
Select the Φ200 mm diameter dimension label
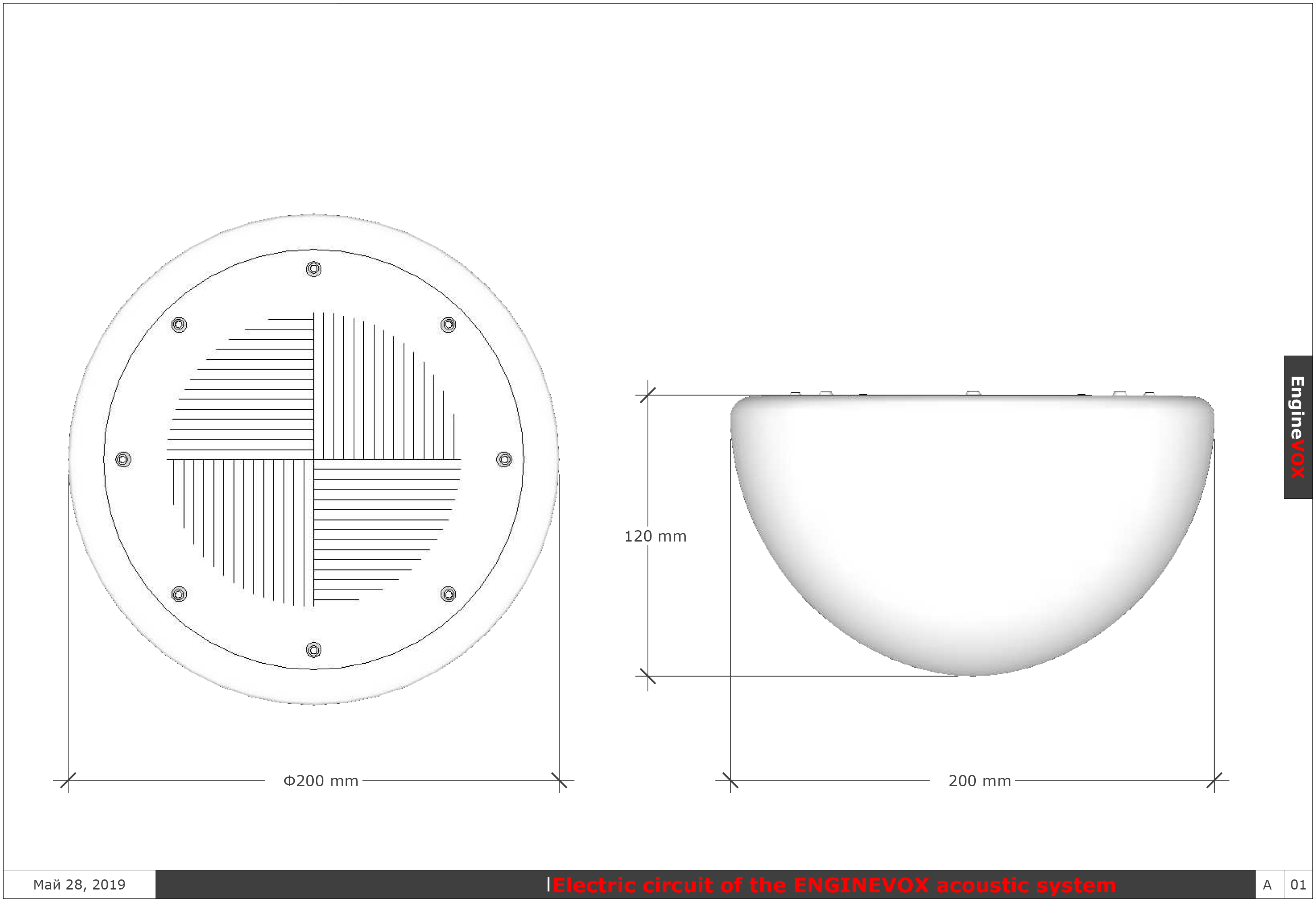click(x=321, y=781)
